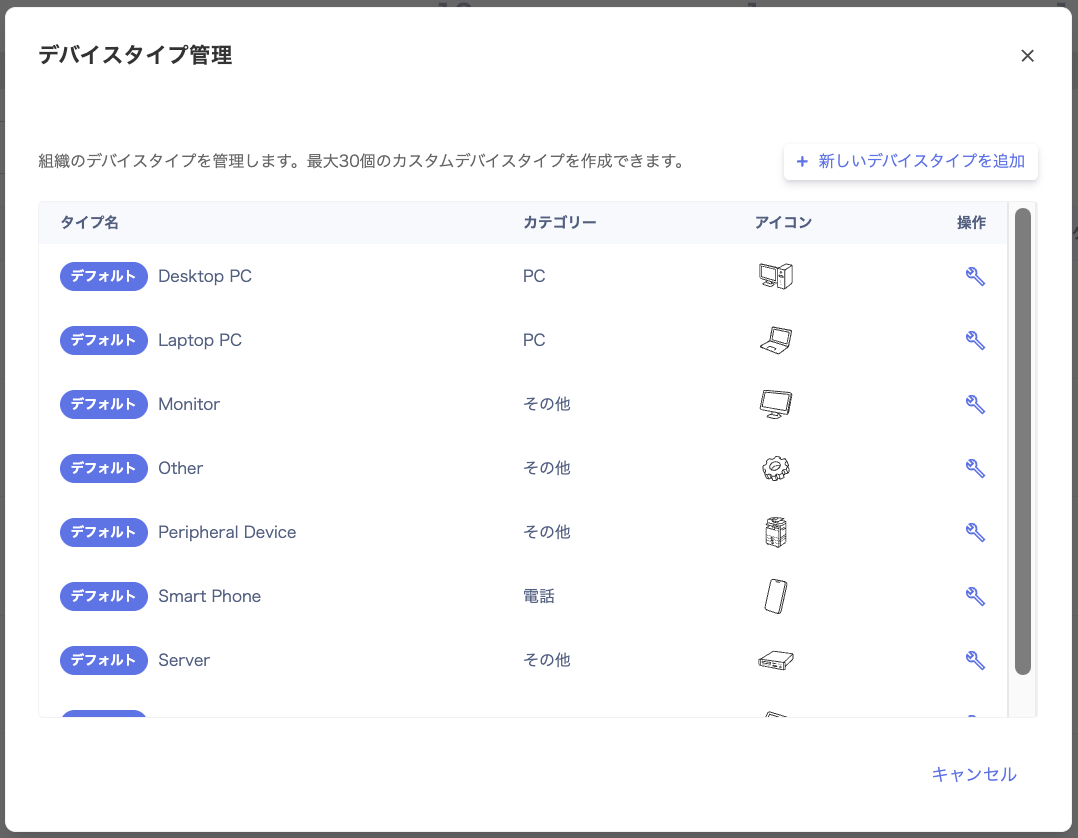
Task: Click the Desktop PC tower icon
Action: point(776,276)
